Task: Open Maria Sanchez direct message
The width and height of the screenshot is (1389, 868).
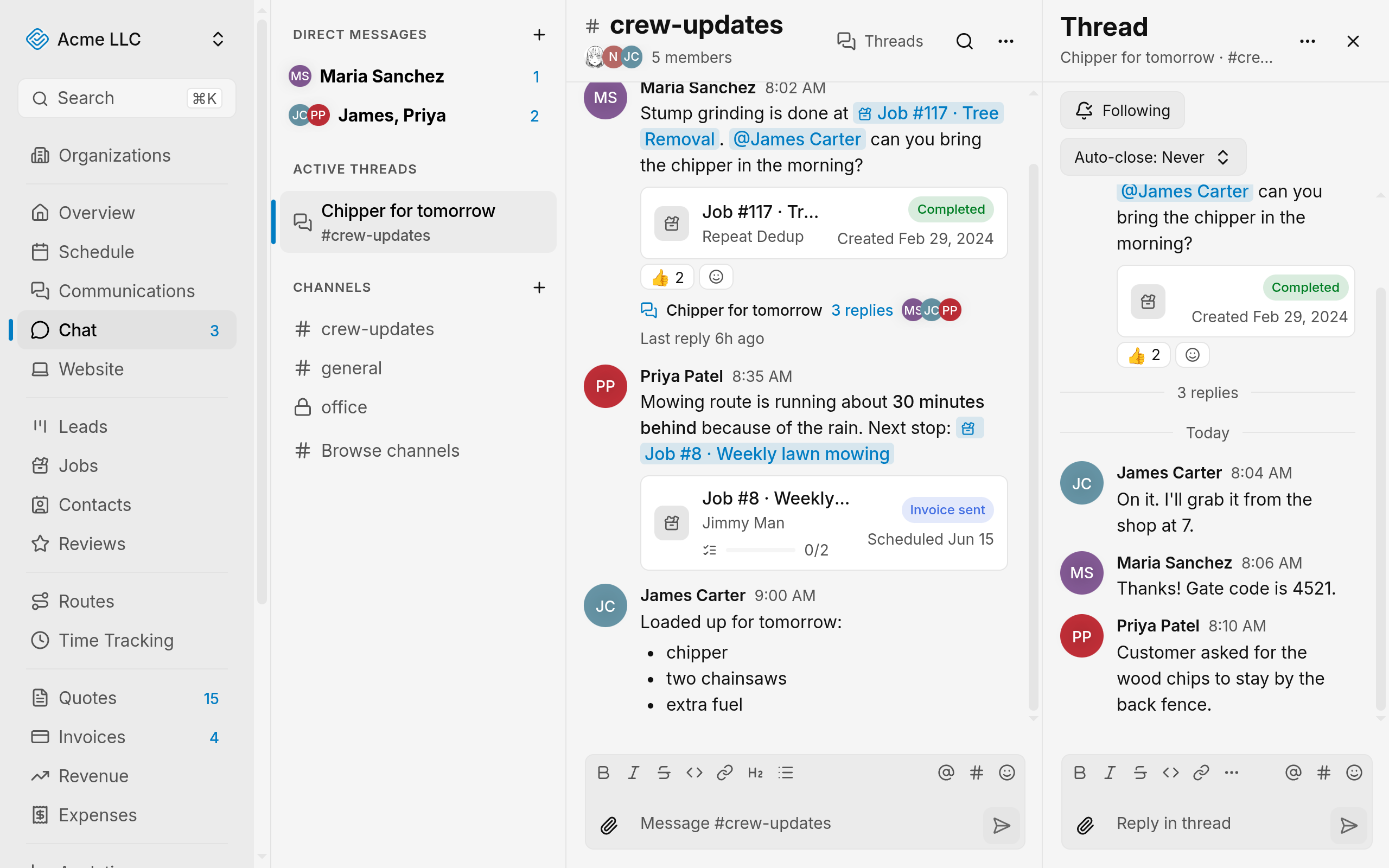Action: (418, 76)
